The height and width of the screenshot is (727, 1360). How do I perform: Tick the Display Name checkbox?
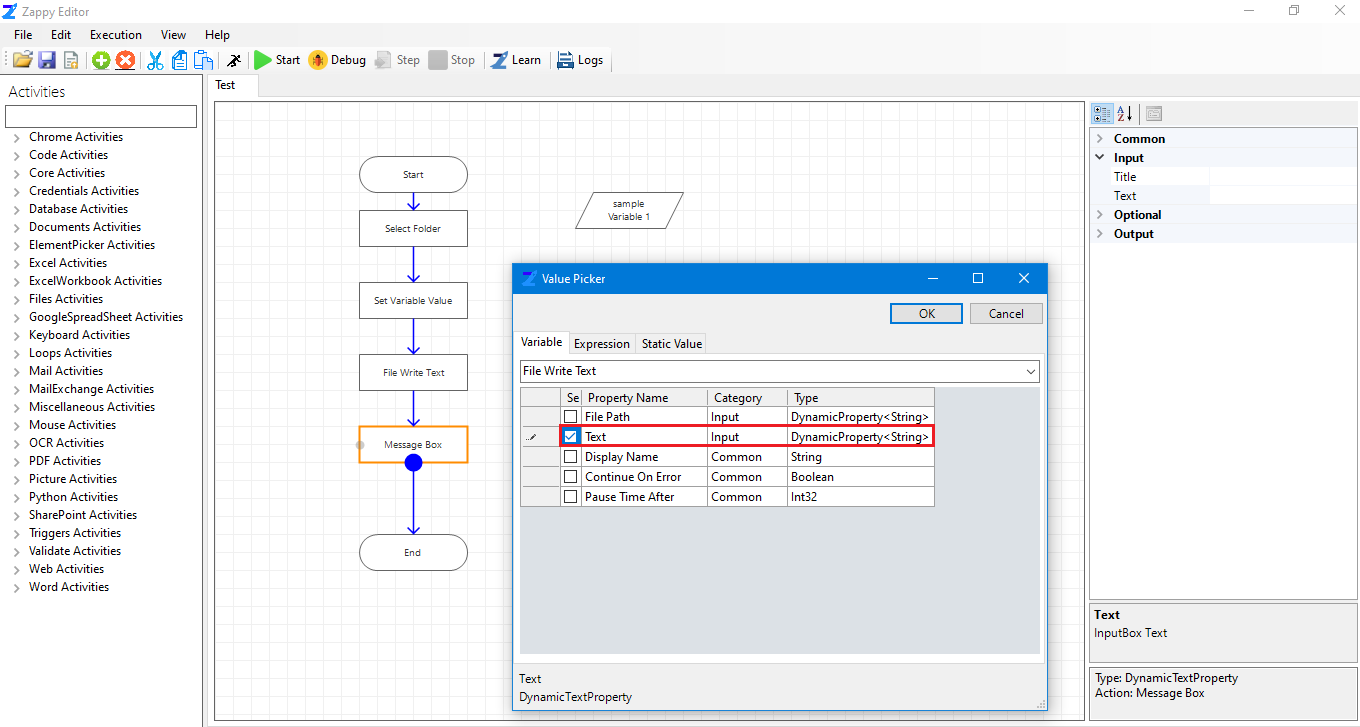(x=570, y=457)
